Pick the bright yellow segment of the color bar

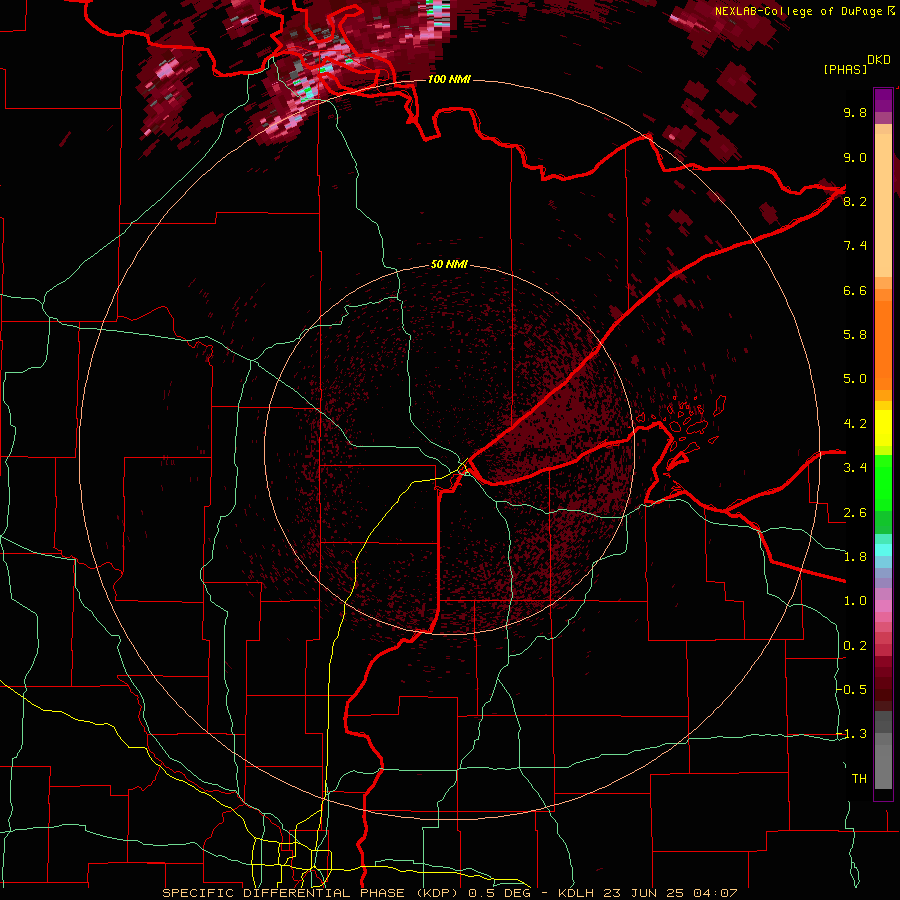(883, 428)
